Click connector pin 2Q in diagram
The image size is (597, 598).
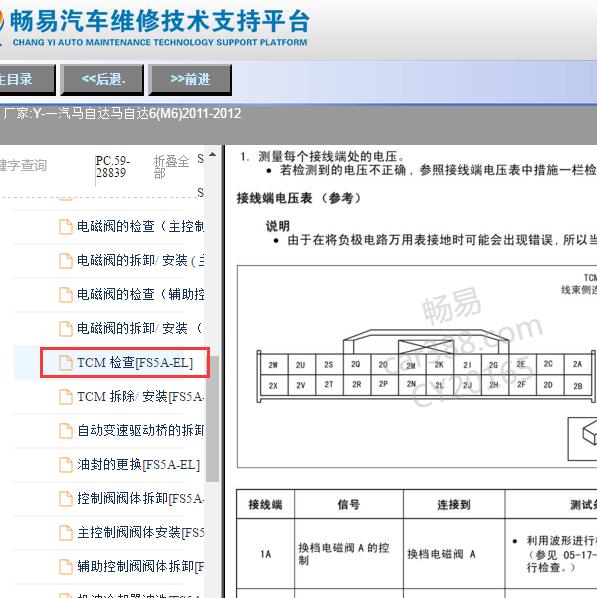(x=356, y=364)
